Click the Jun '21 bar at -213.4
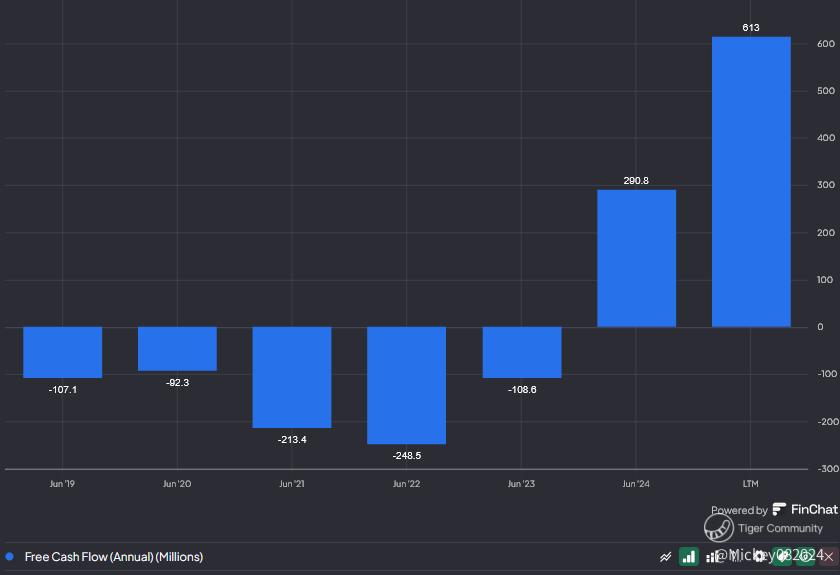The height and width of the screenshot is (575, 840). pyautogui.click(x=291, y=377)
